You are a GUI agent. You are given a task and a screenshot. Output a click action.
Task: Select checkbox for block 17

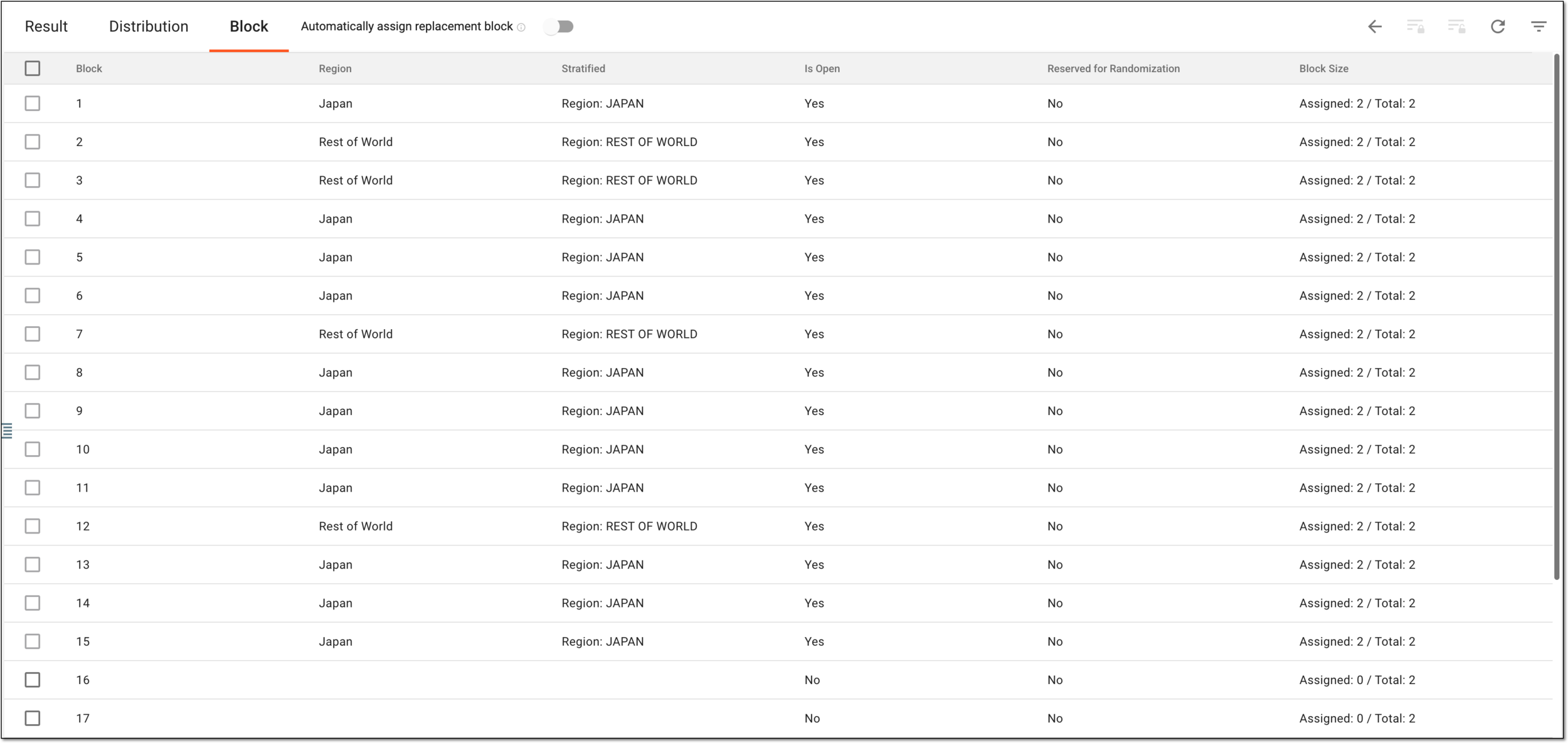click(33, 719)
